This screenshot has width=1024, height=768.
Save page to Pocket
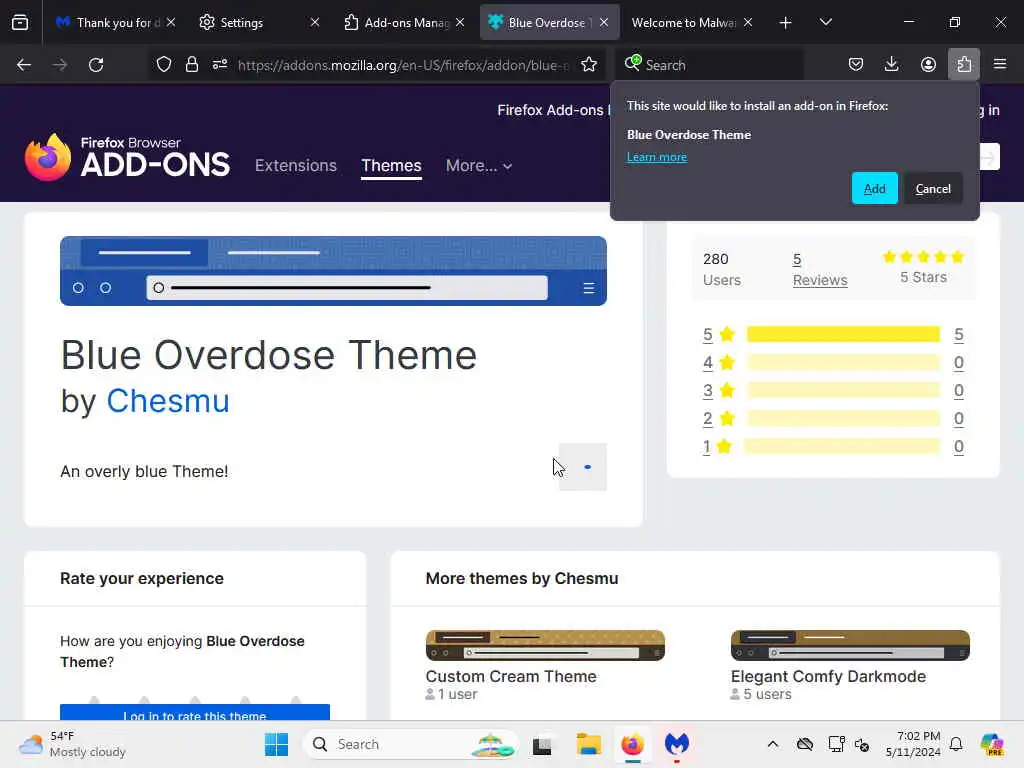tap(856, 65)
